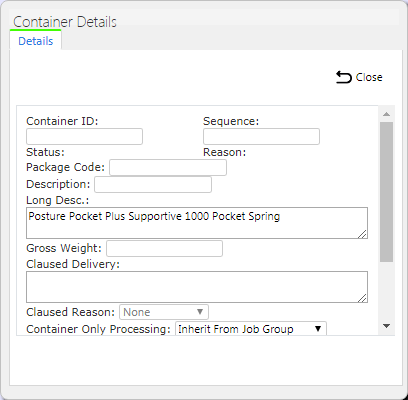Click the vertical scrollbar thumb
The width and height of the screenshot is (408, 400).
pos(386,192)
